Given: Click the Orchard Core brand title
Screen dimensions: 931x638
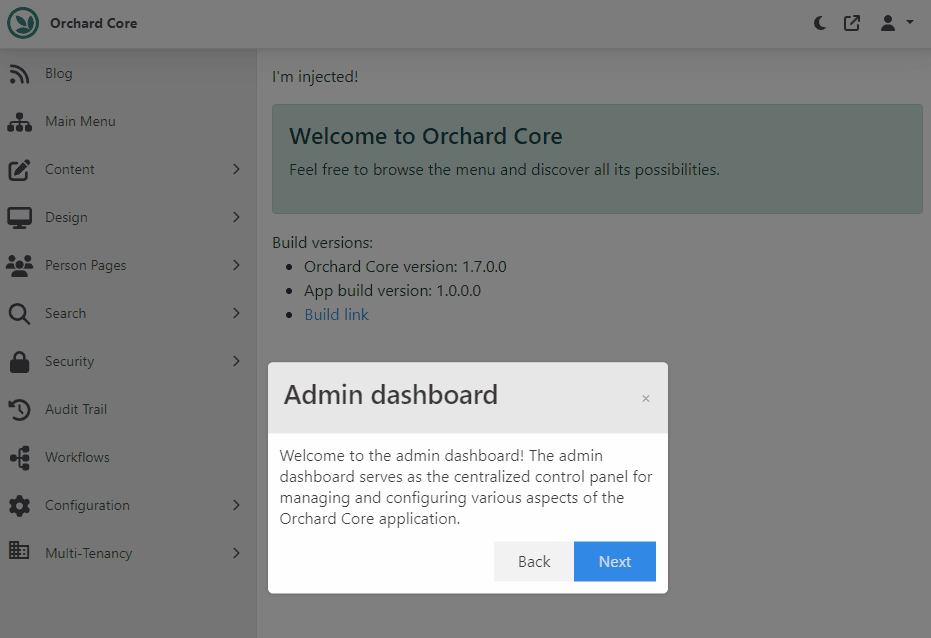Looking at the screenshot, I should click(x=93, y=23).
